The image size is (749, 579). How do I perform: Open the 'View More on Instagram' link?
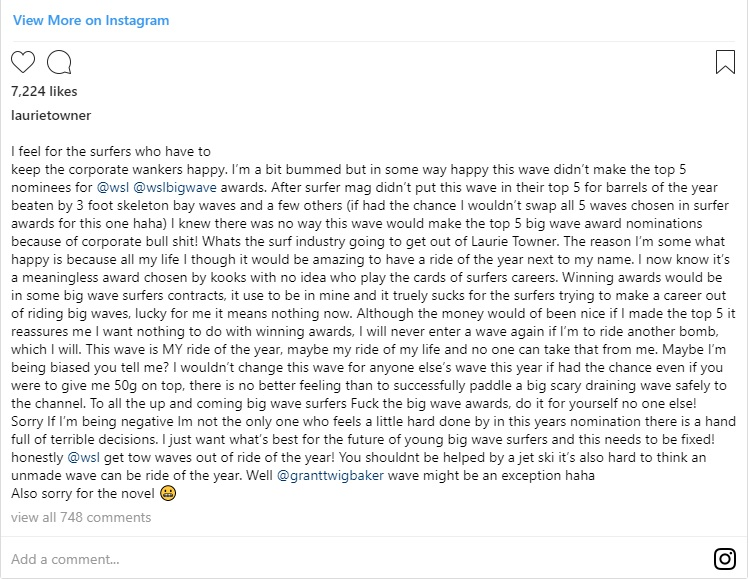pos(91,20)
